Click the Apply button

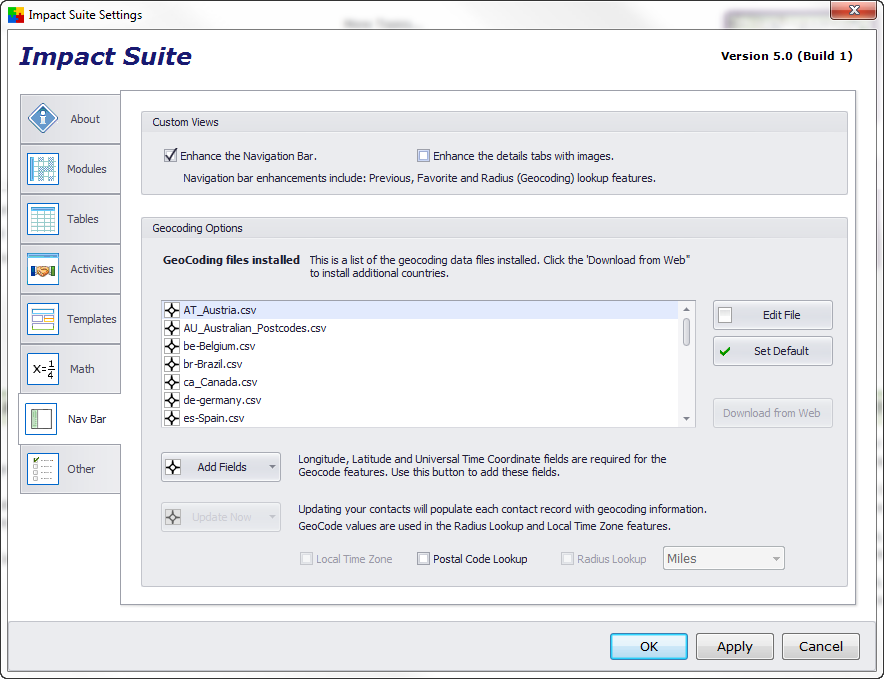point(735,646)
